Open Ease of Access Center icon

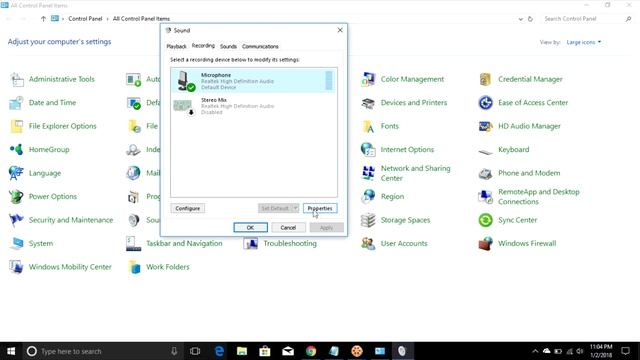coord(485,103)
